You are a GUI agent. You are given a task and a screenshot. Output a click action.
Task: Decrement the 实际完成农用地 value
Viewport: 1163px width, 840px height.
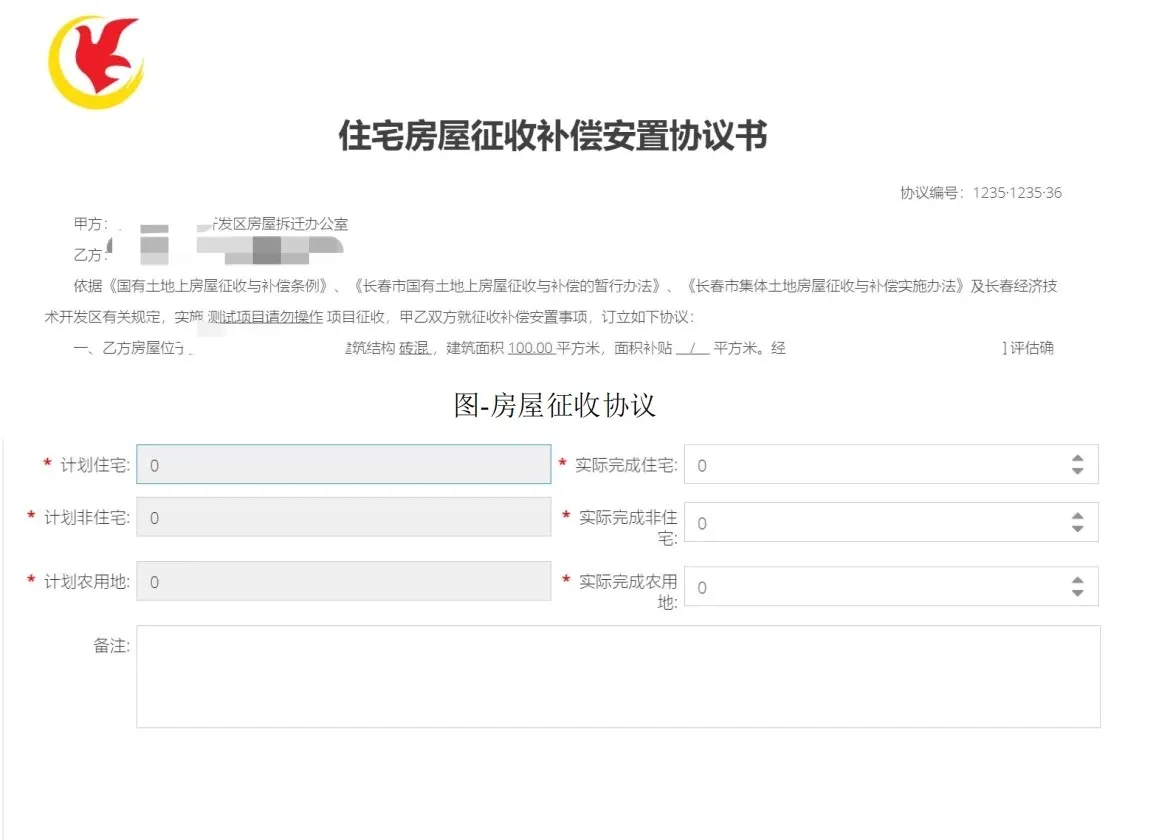point(1077,594)
